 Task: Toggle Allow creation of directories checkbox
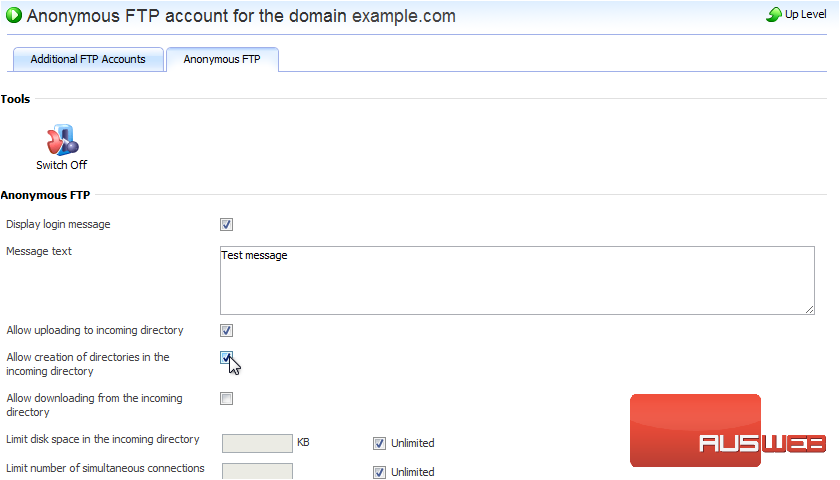coord(227,357)
